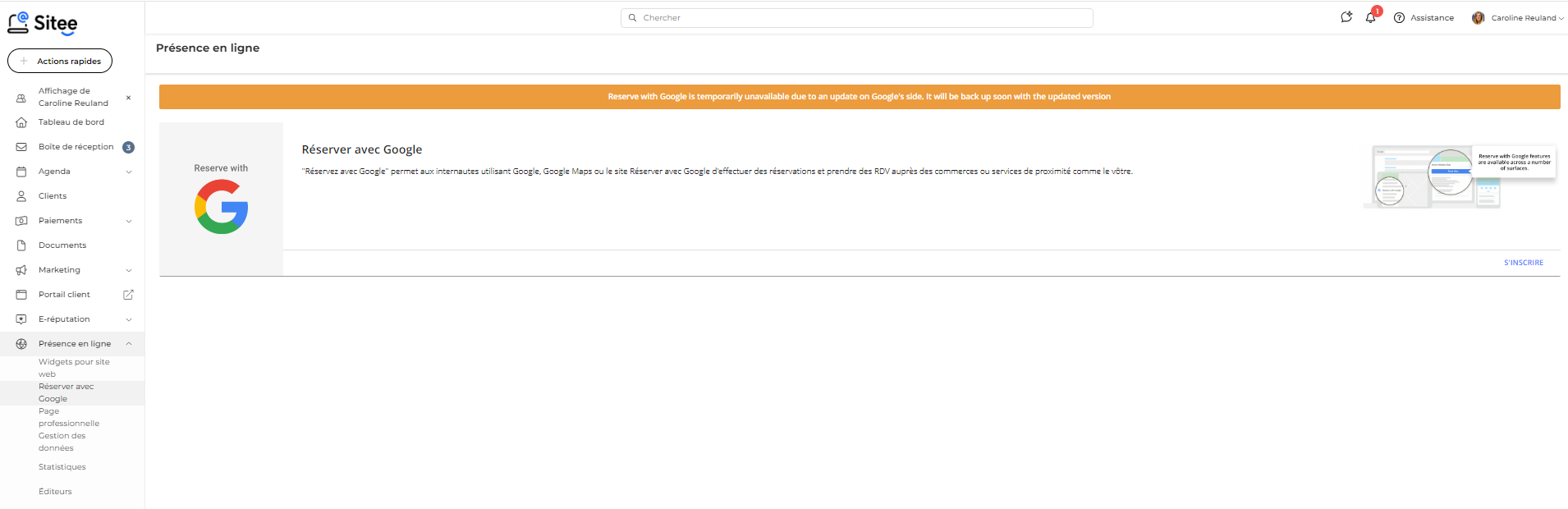Focus the Chercher search field
This screenshot has height=509, width=1568.
857,18
